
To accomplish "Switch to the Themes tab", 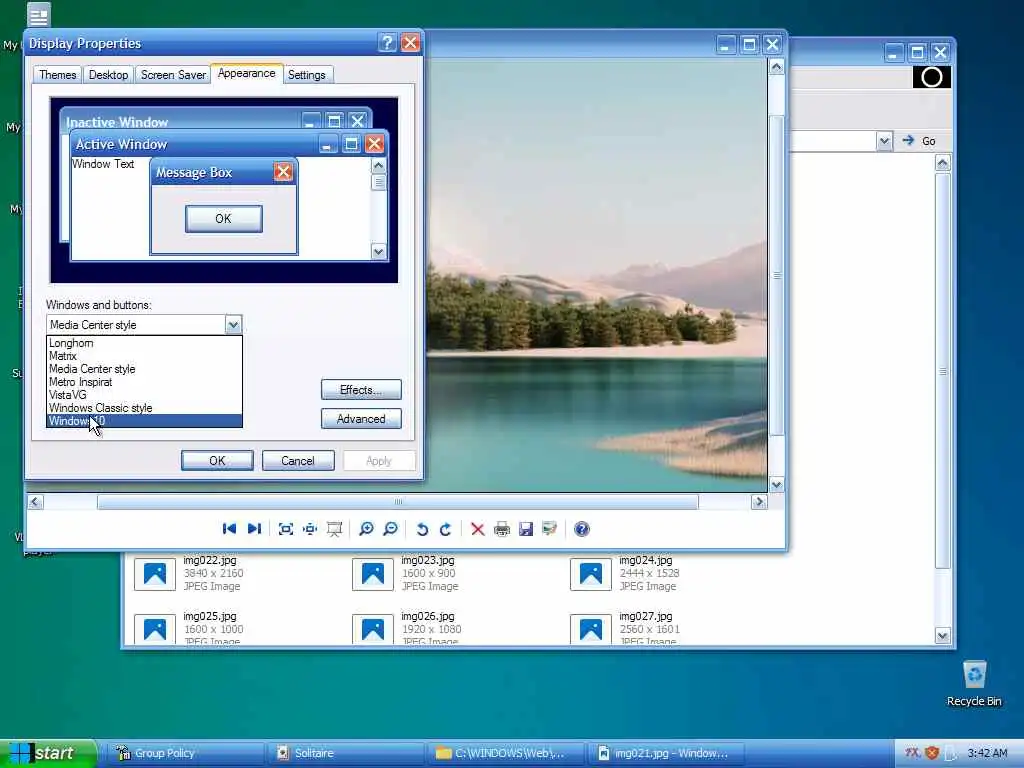I will (57, 74).
